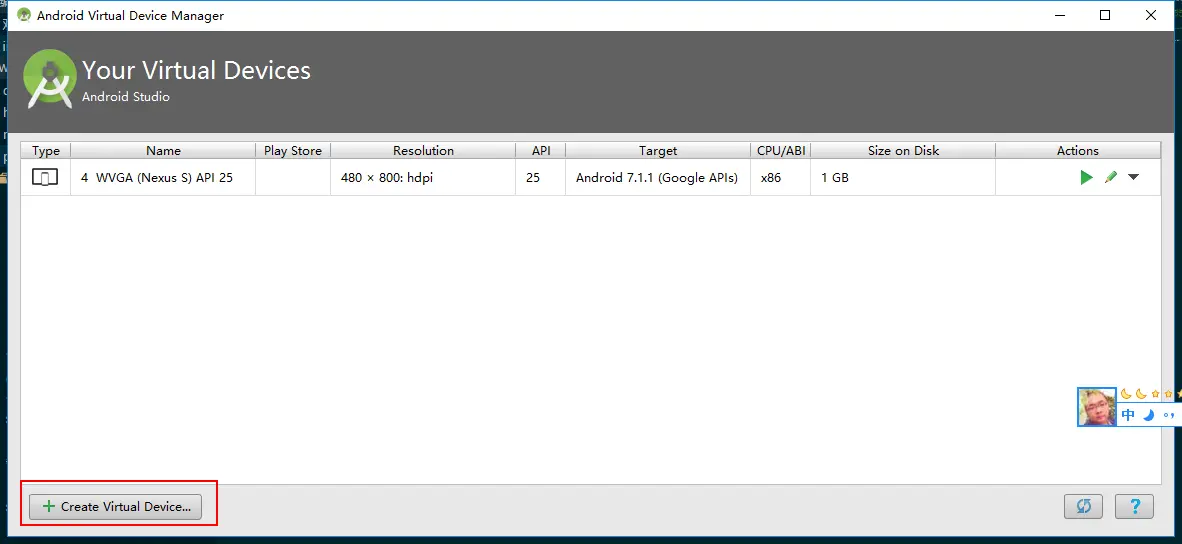
Task: Click 'Android 7.1.1 (Google APIs)' target cell
Action: [x=657, y=178]
